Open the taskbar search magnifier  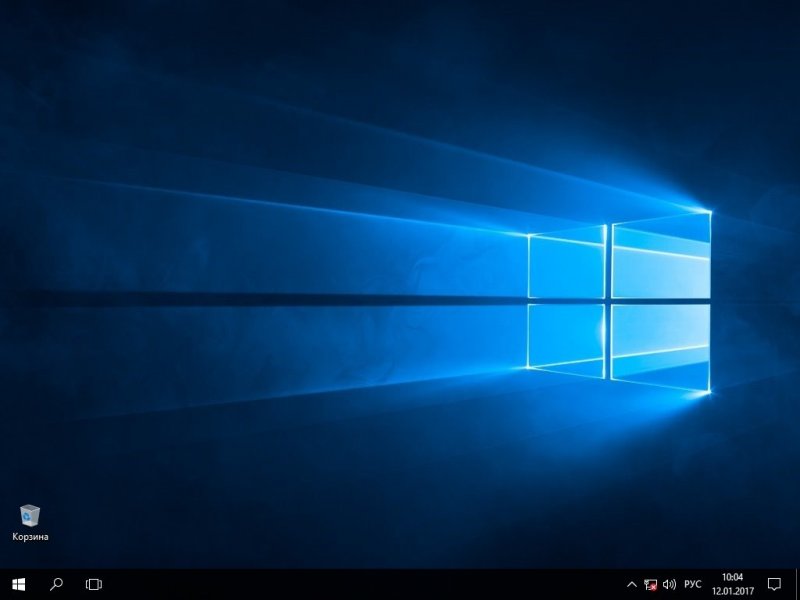click(x=56, y=584)
